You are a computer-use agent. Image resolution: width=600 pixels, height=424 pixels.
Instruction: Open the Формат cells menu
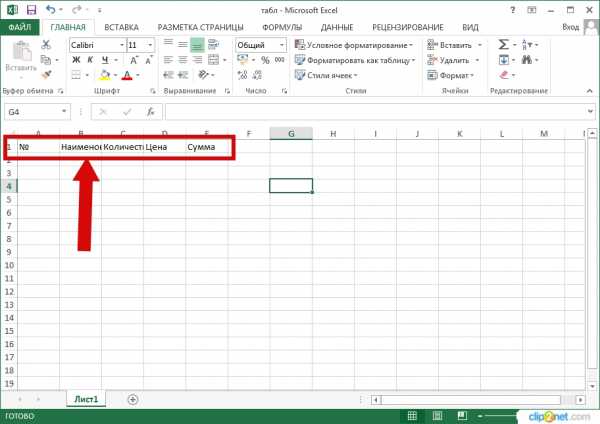tap(450, 75)
